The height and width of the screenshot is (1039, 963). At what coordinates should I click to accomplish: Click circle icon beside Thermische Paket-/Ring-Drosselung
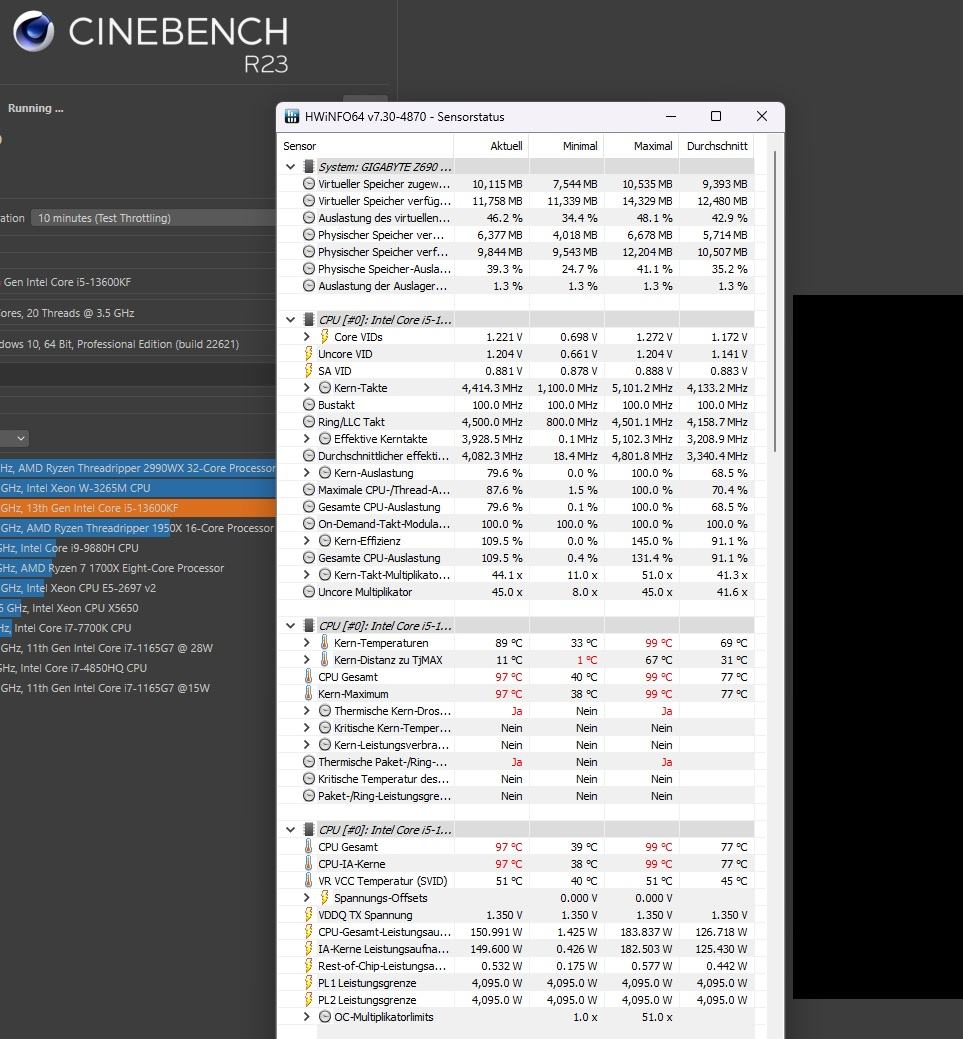309,762
